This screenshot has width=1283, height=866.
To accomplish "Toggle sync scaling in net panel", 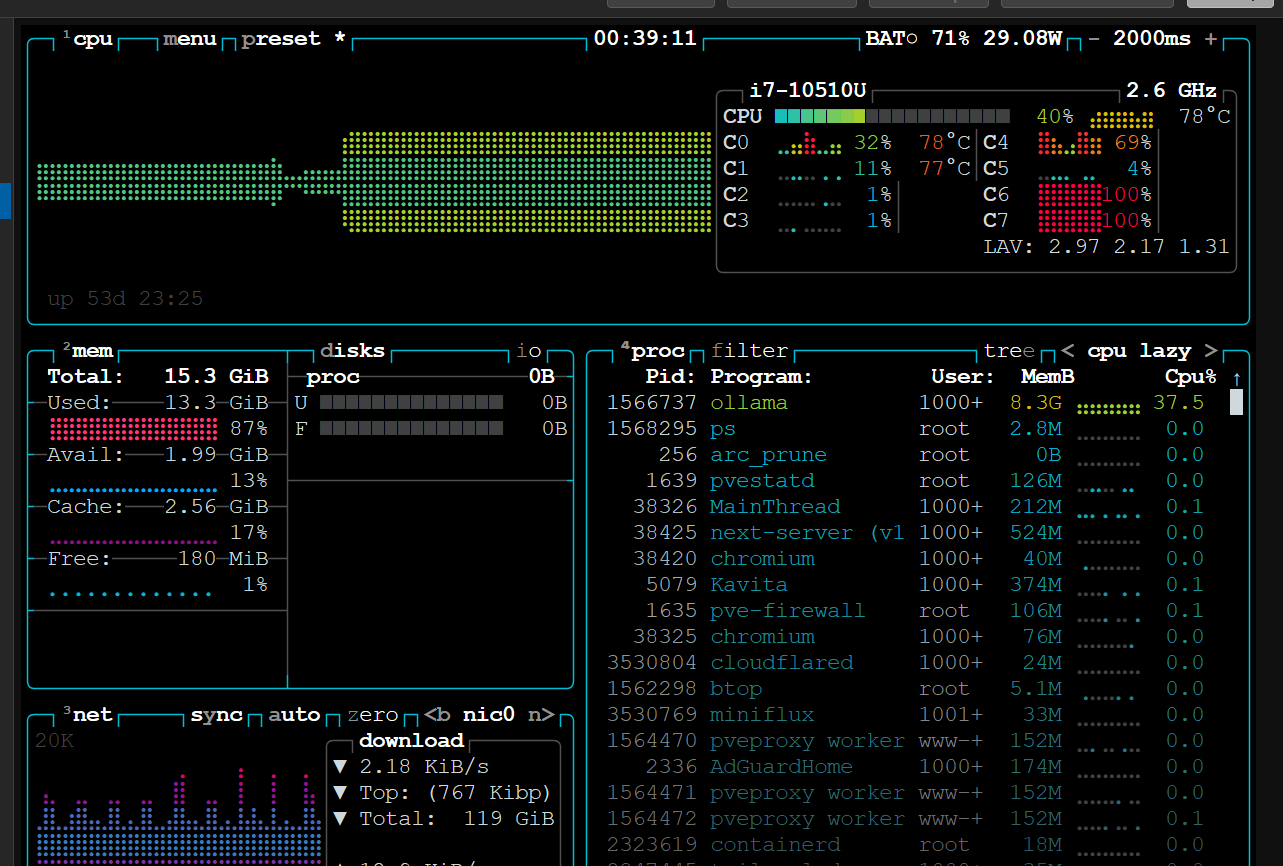I will (217, 715).
